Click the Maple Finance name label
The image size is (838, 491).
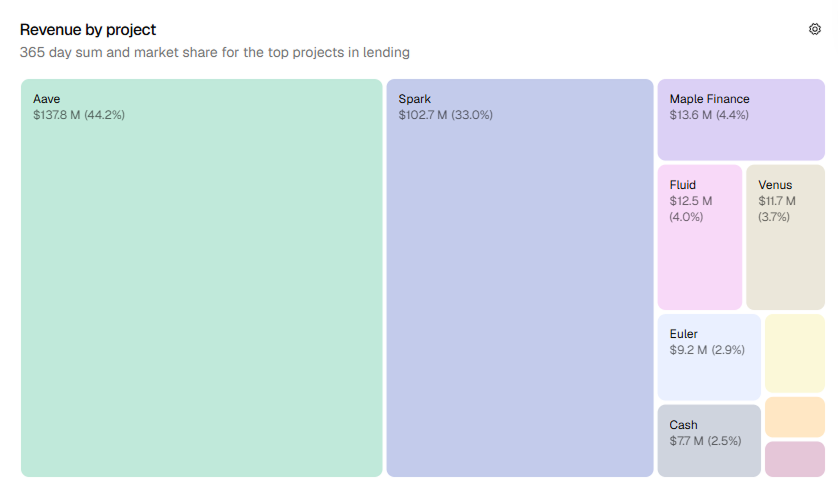point(710,99)
